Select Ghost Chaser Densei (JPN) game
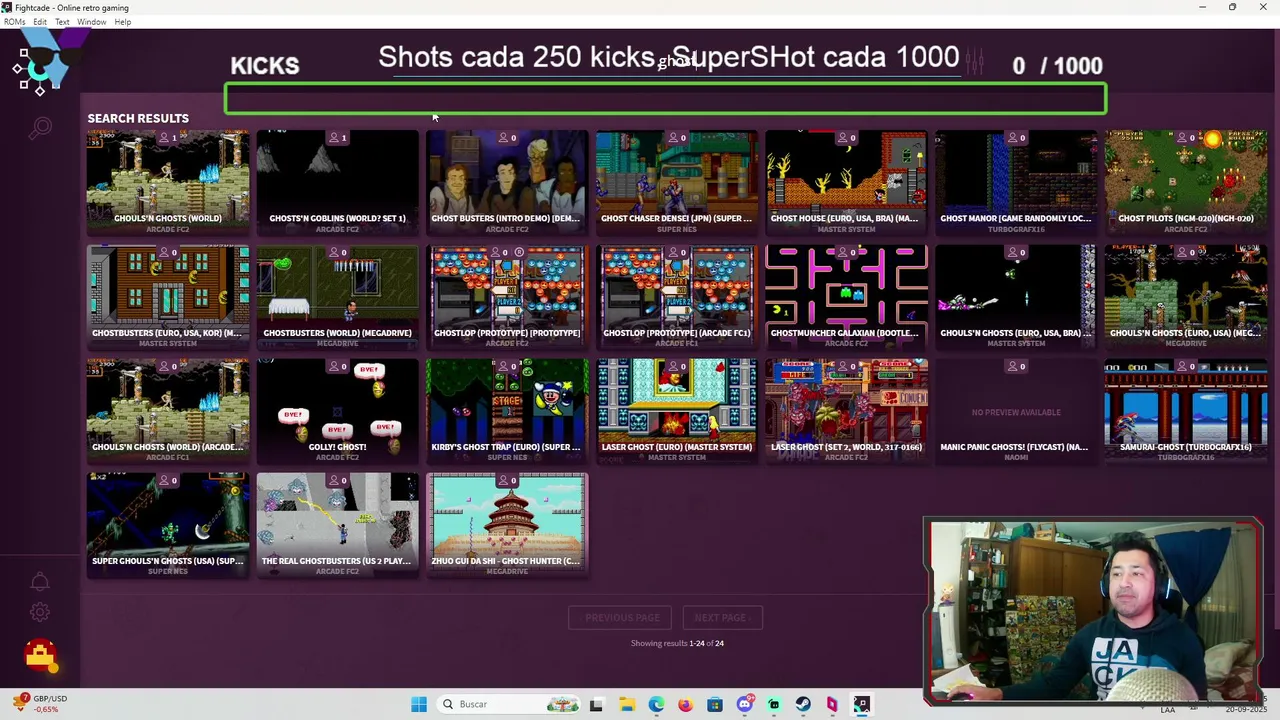 click(677, 182)
